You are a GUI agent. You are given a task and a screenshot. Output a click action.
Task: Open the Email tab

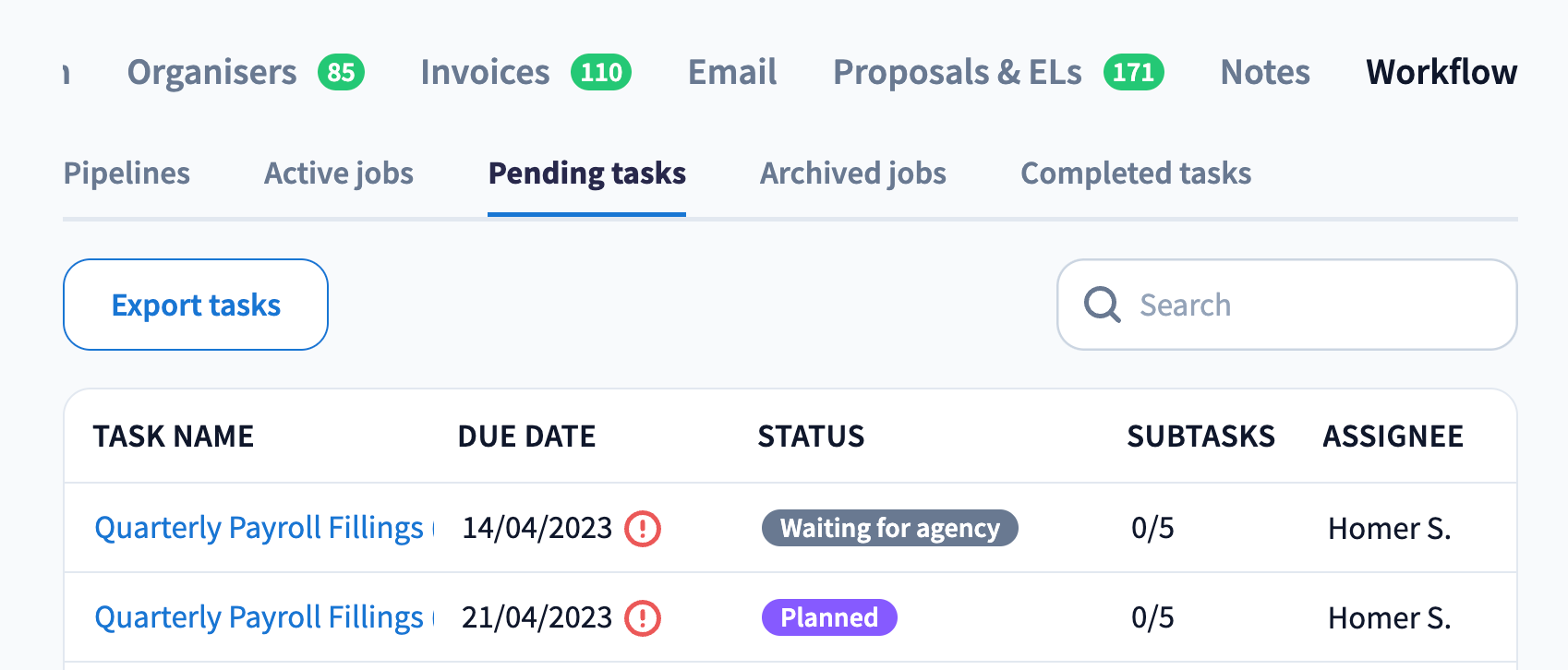click(732, 72)
